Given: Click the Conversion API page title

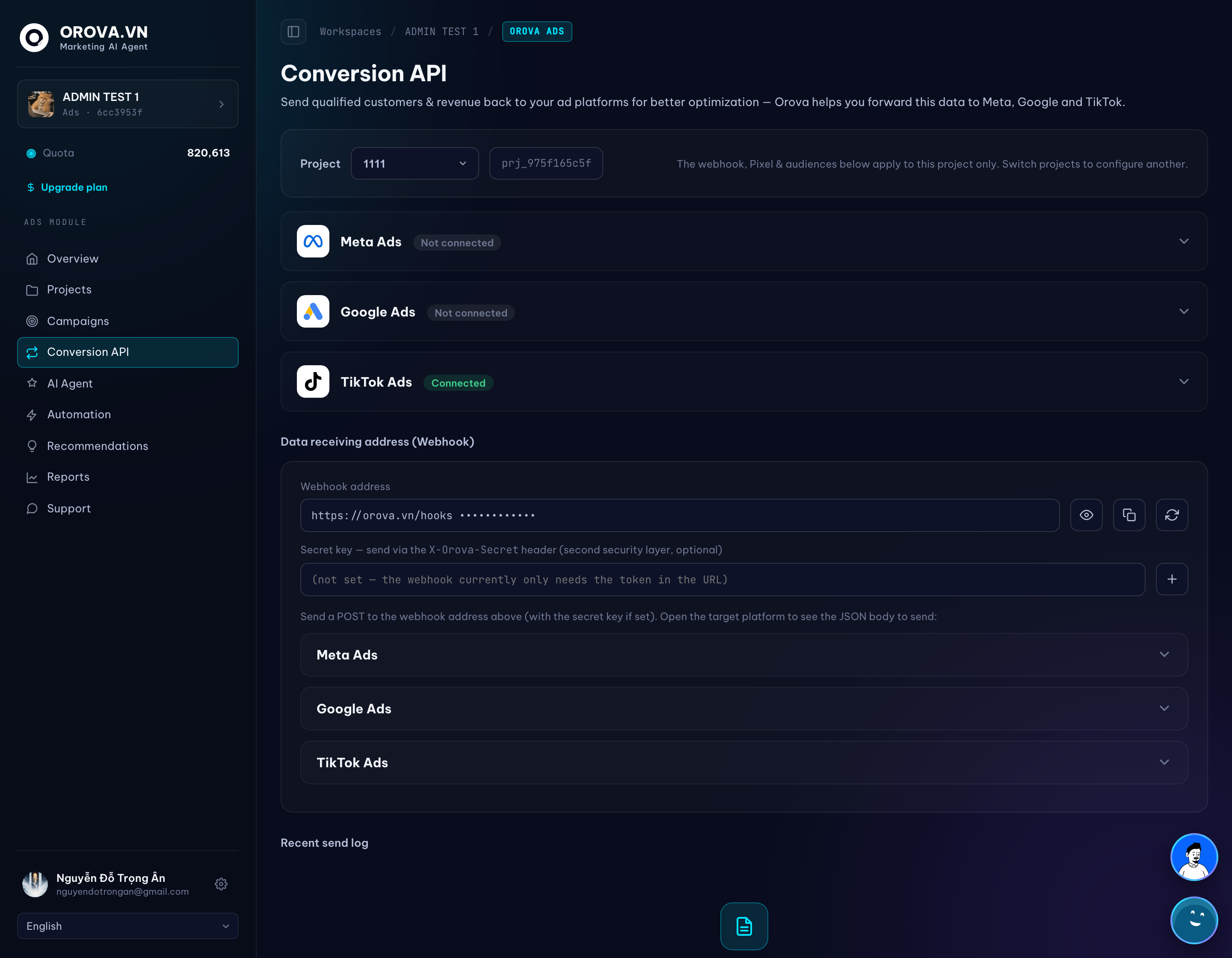Looking at the screenshot, I should (364, 73).
